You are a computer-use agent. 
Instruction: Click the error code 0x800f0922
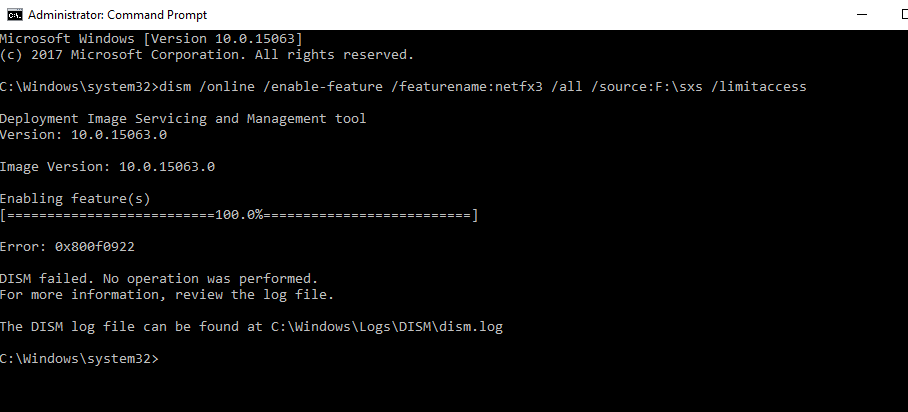[x=95, y=247]
